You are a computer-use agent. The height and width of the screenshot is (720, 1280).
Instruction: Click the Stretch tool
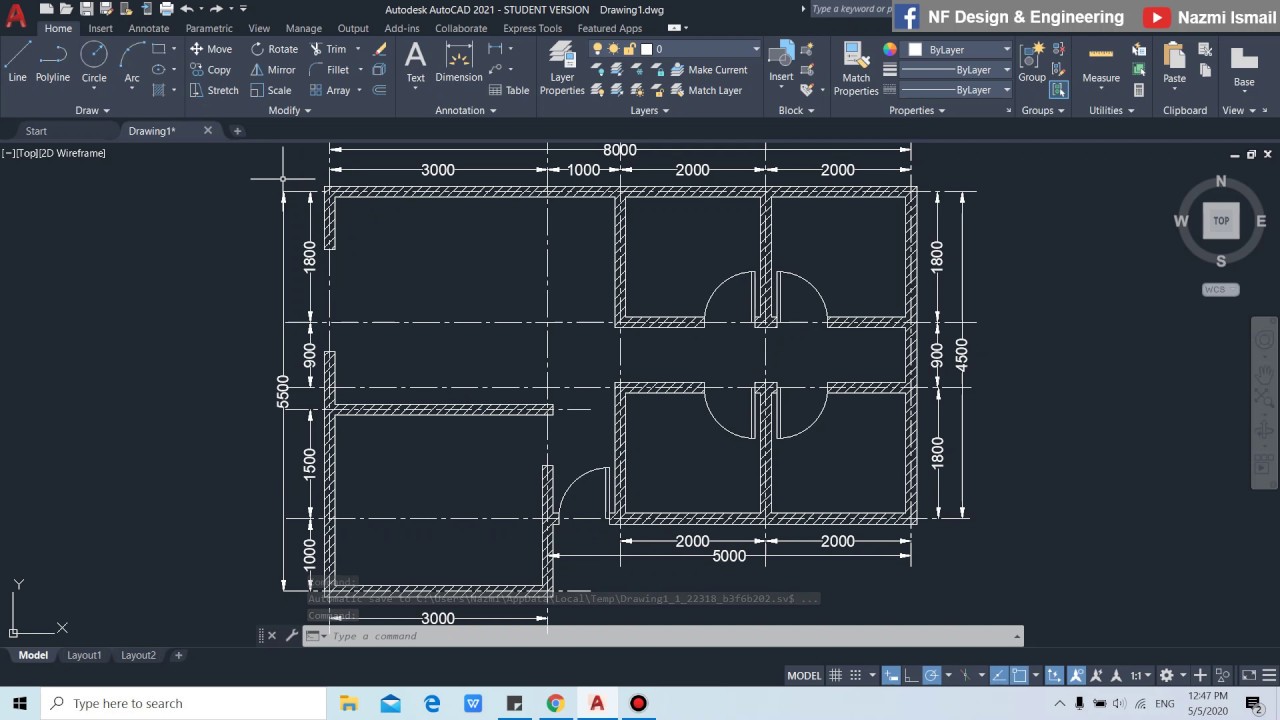point(213,90)
